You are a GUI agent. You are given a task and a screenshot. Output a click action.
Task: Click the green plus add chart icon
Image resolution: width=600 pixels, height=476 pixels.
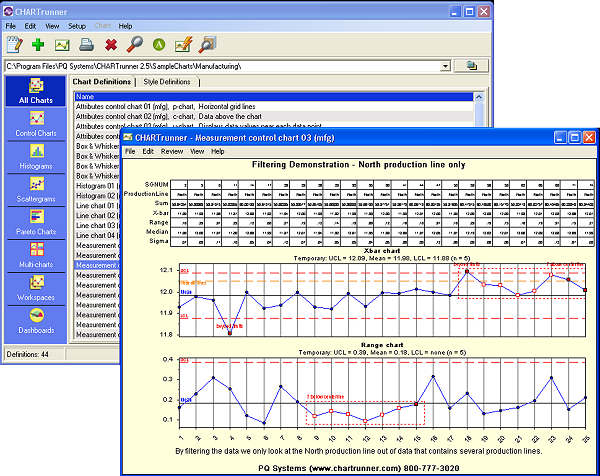click(x=38, y=44)
